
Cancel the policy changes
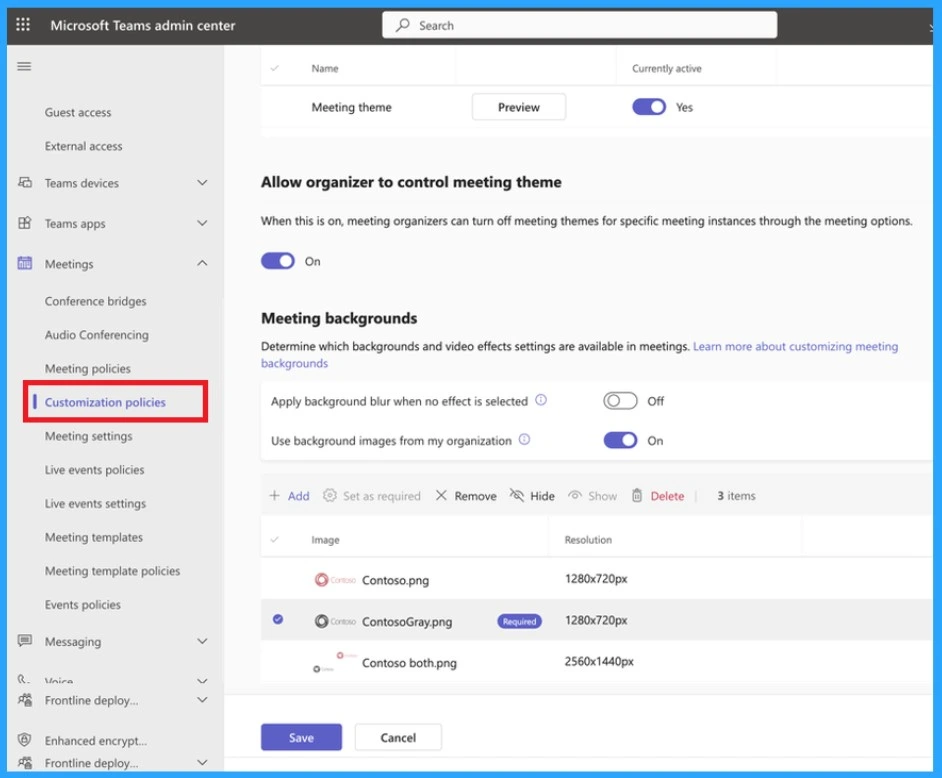[x=398, y=737]
